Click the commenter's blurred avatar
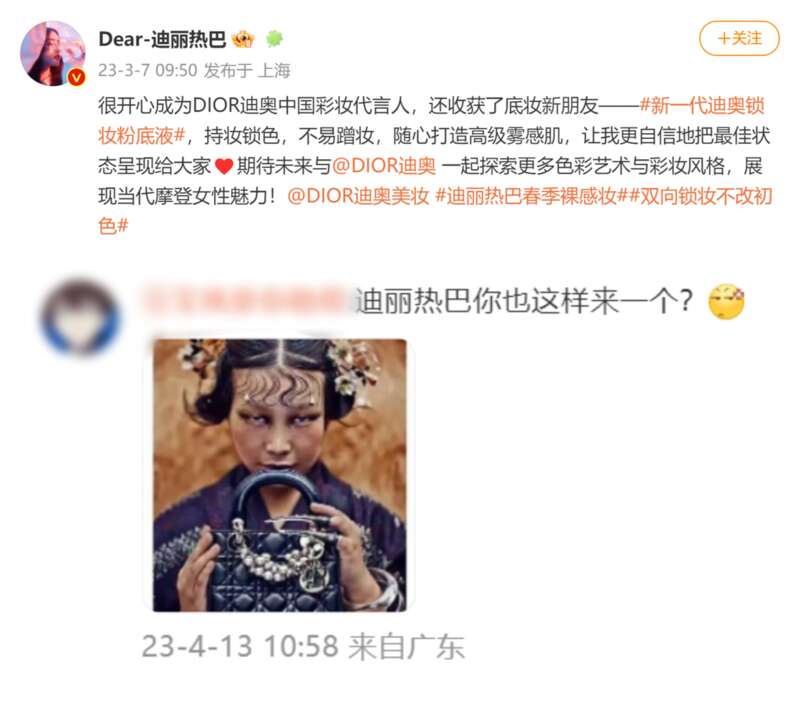Screen dimensions: 800x703 (80, 316)
